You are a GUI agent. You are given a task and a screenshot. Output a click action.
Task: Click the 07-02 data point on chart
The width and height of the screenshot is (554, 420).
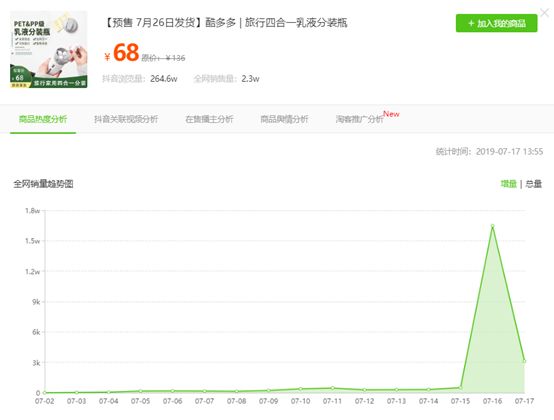click(x=45, y=392)
